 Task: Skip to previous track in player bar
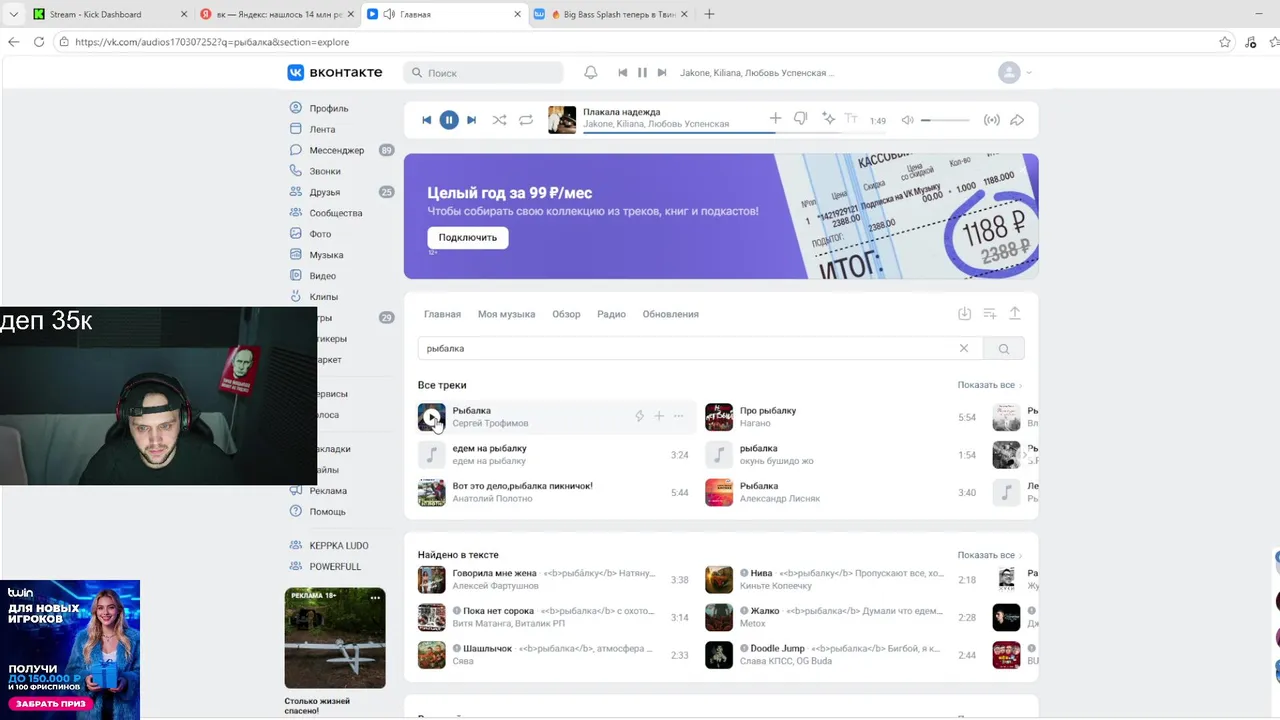click(x=426, y=120)
